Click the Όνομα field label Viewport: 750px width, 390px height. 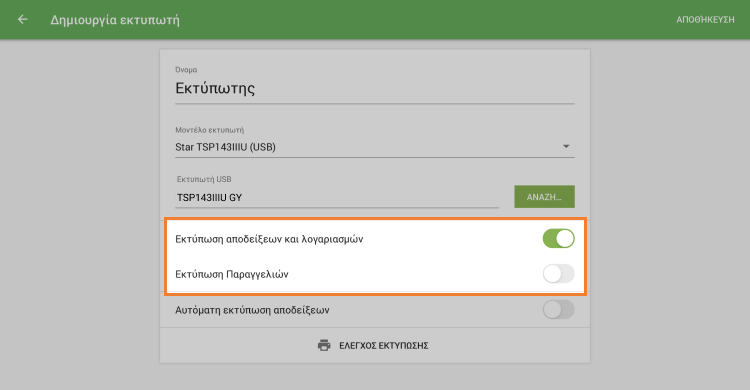(186, 70)
